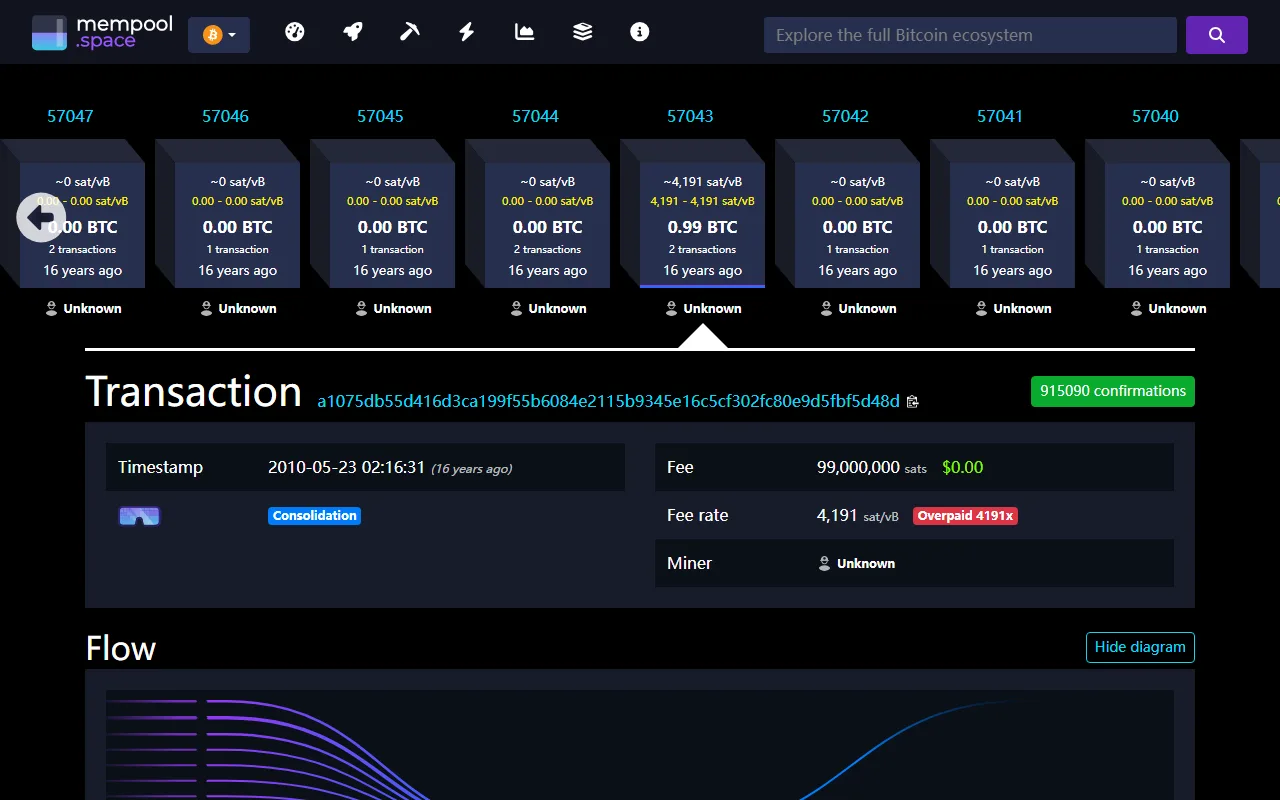Open block height 57045 link
This screenshot has width=1280, height=800.
380,116
